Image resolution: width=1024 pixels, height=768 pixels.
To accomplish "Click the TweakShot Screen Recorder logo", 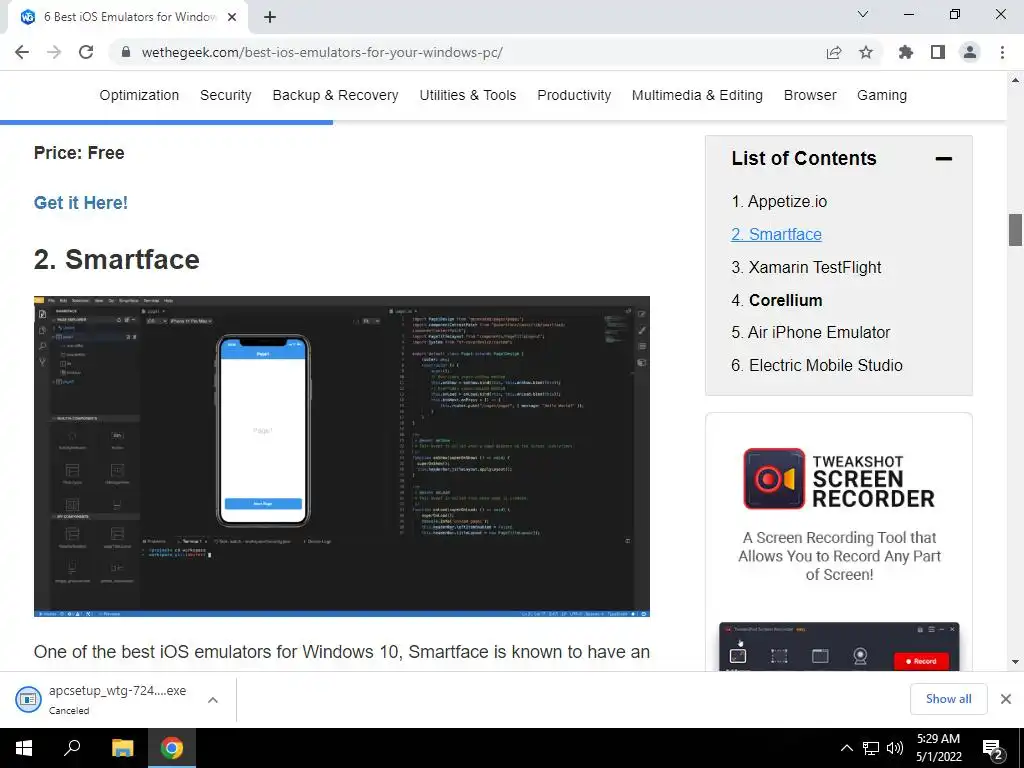I will tap(839, 479).
